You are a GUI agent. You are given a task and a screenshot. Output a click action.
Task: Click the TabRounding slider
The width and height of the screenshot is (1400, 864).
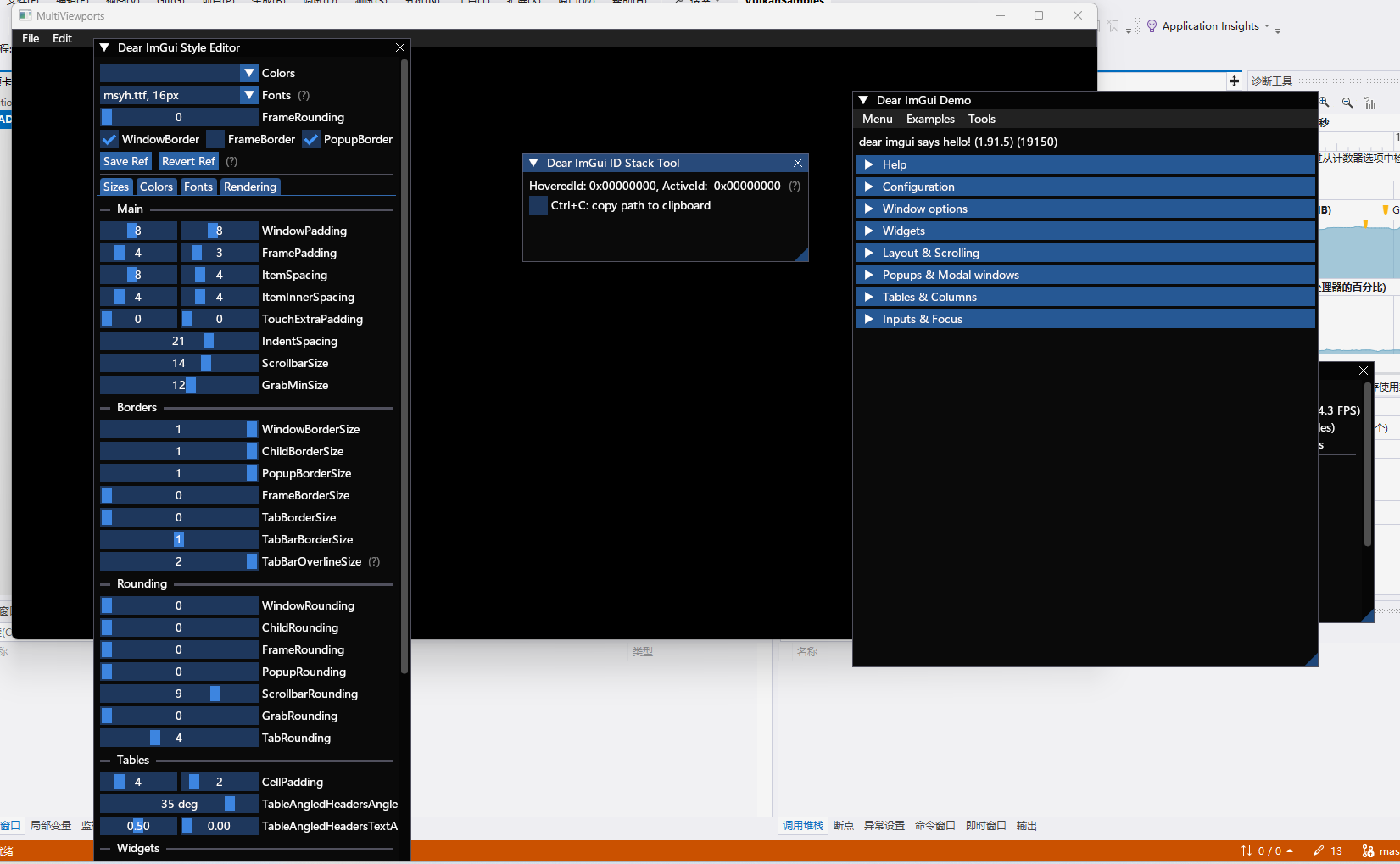coord(179,739)
